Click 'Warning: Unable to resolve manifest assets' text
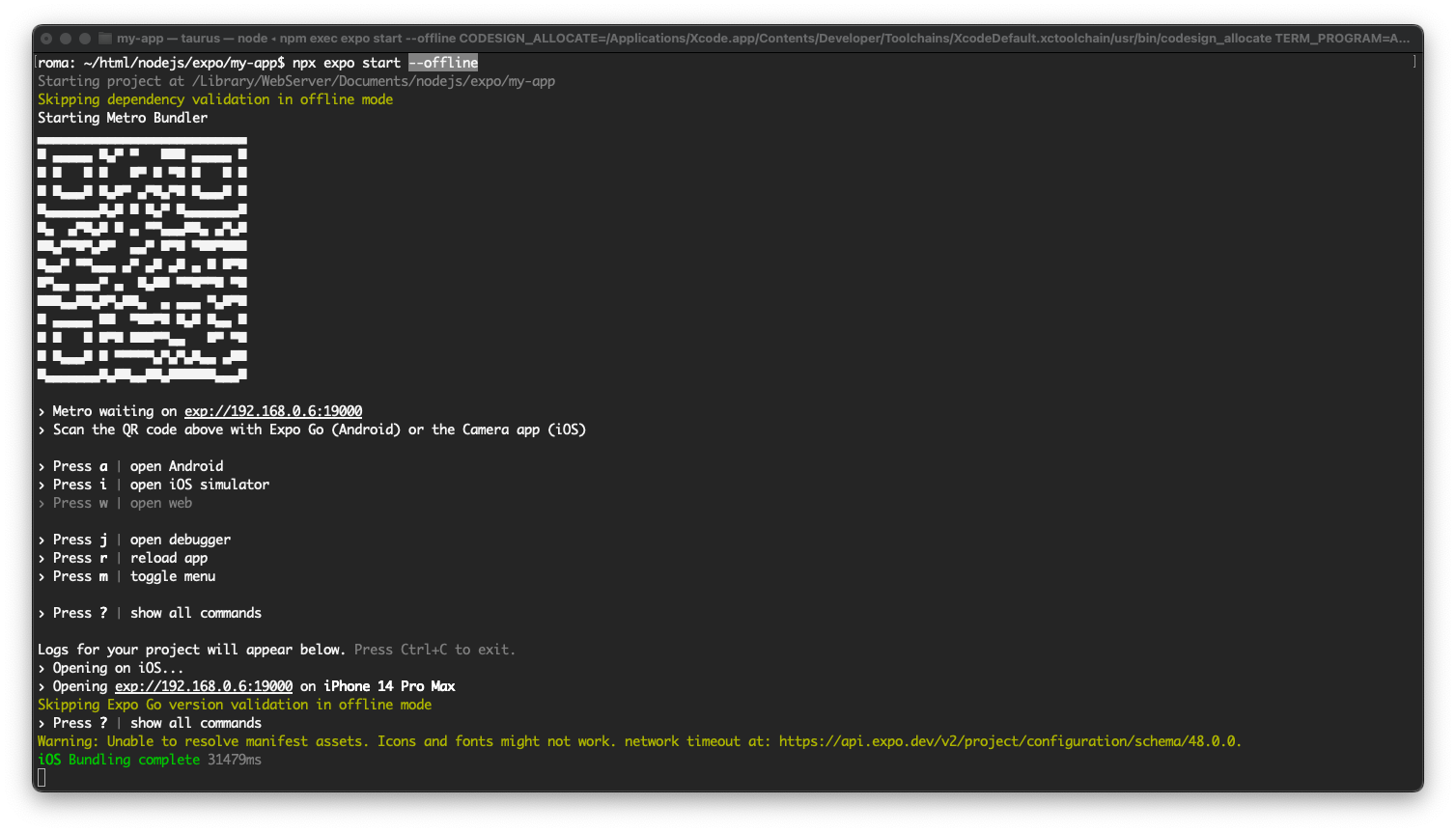This screenshot has height=832, width=1456. pos(202,741)
